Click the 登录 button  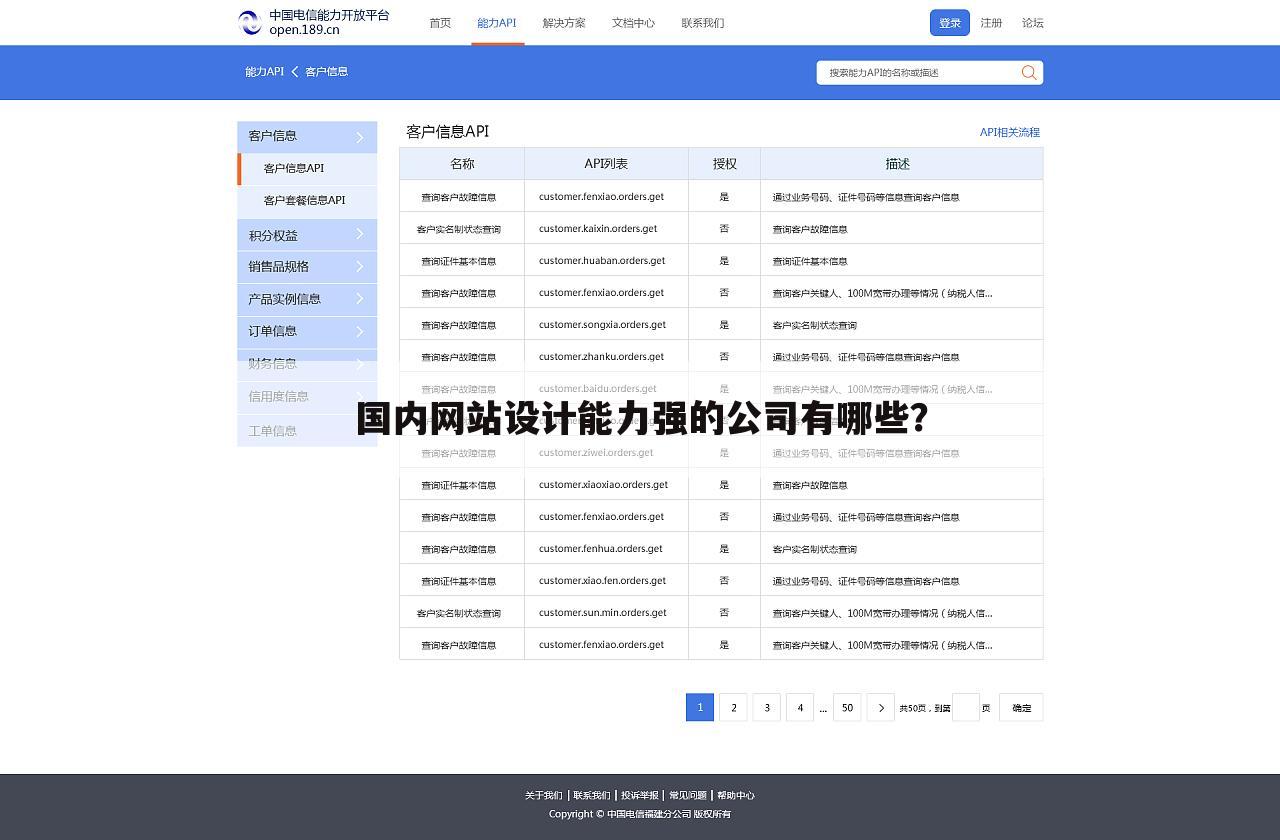tap(949, 22)
